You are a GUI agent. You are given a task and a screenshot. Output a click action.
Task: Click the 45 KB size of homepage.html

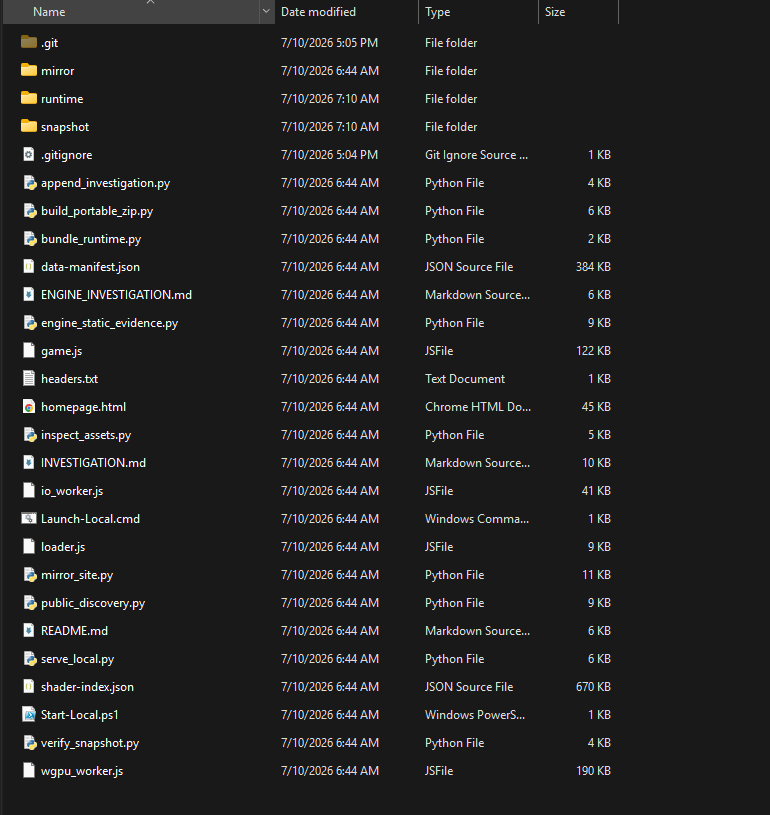596,407
